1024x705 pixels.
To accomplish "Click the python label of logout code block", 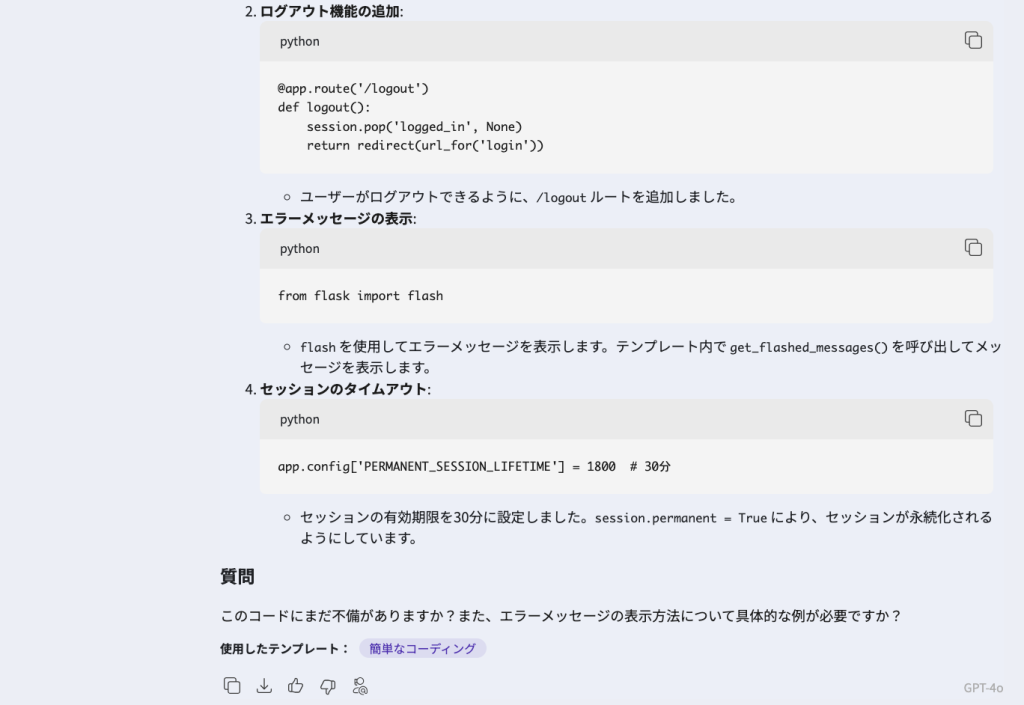I will pos(300,42).
